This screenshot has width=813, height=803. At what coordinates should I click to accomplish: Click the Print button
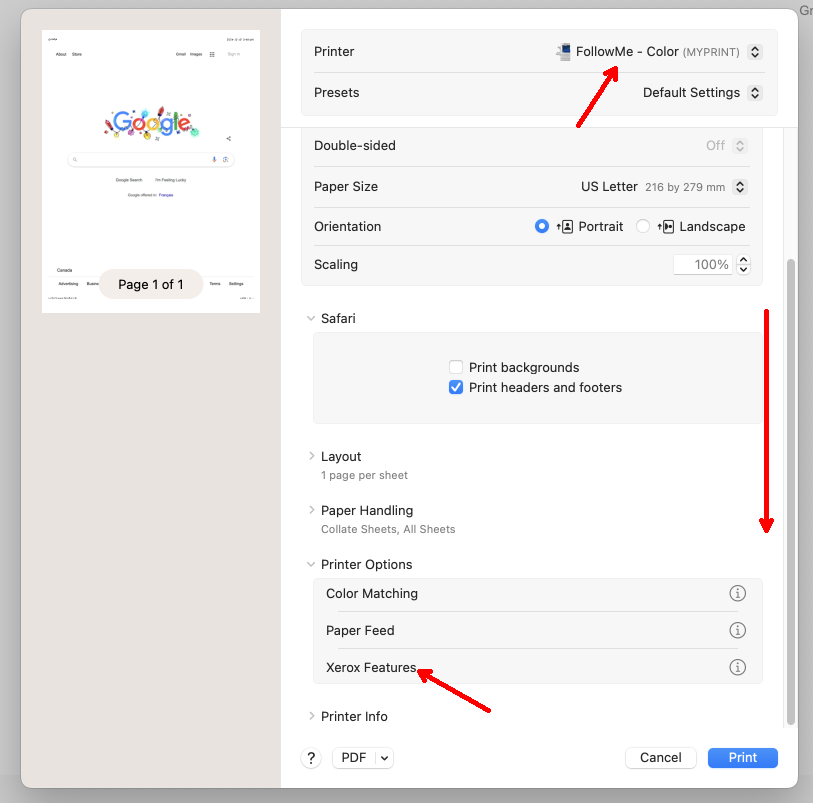742,758
